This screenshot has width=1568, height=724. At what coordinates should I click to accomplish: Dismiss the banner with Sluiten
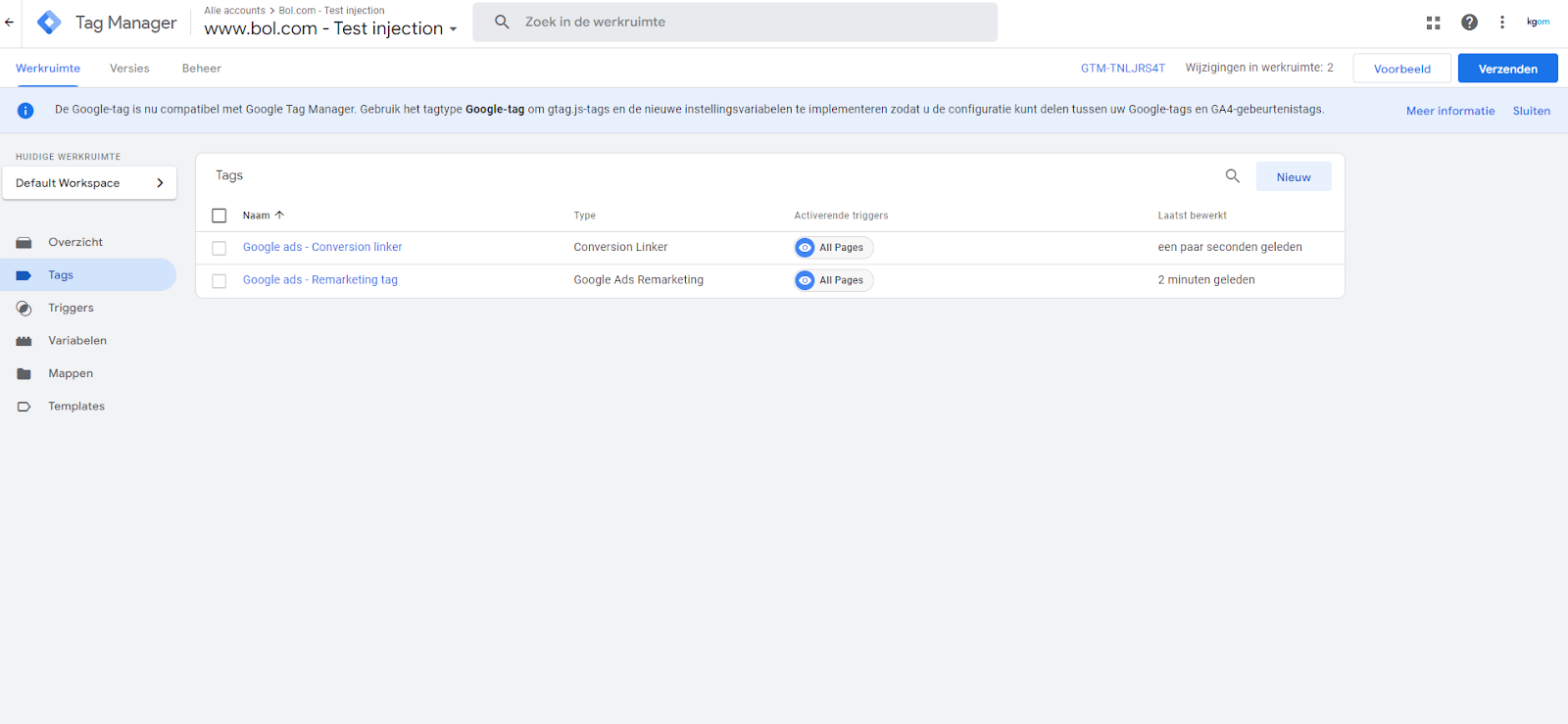1531,111
